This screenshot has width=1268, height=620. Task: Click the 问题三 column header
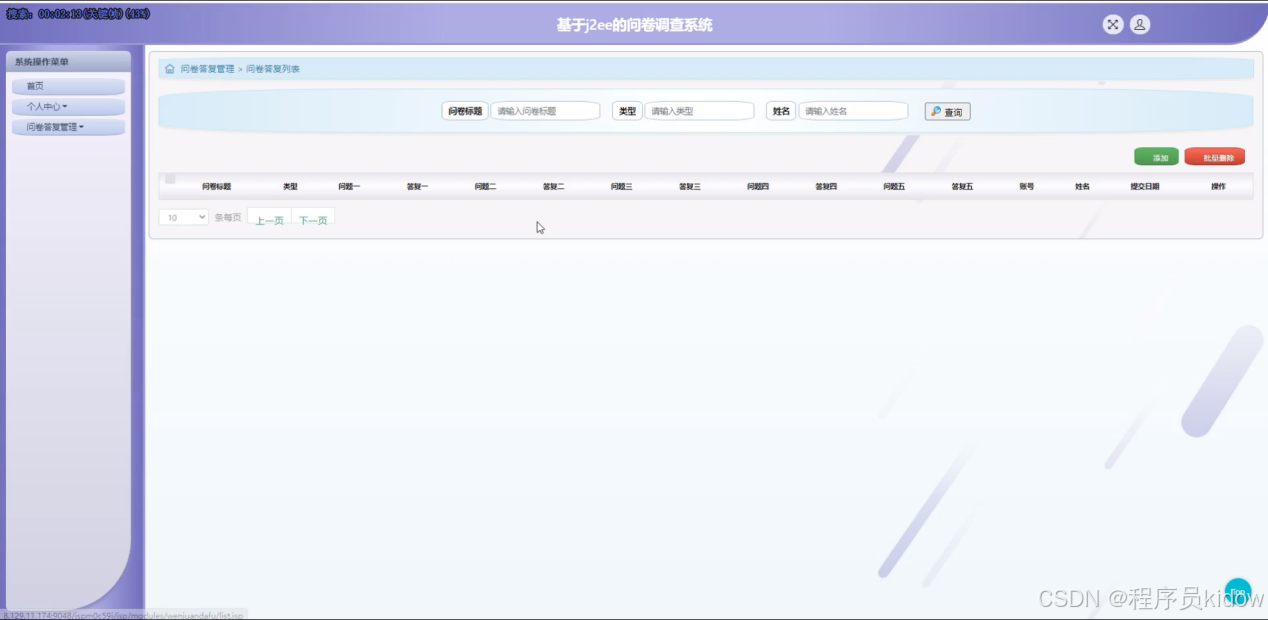(621, 187)
